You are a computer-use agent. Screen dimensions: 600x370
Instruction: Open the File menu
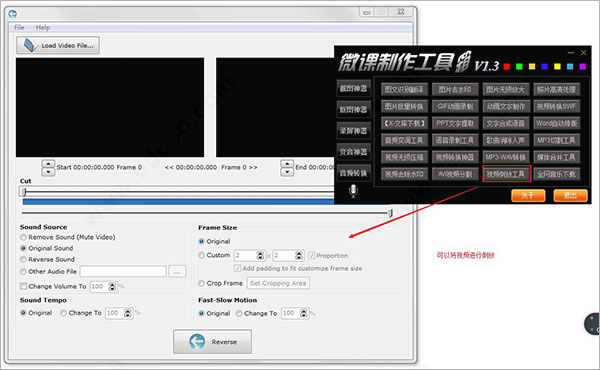tap(19, 28)
